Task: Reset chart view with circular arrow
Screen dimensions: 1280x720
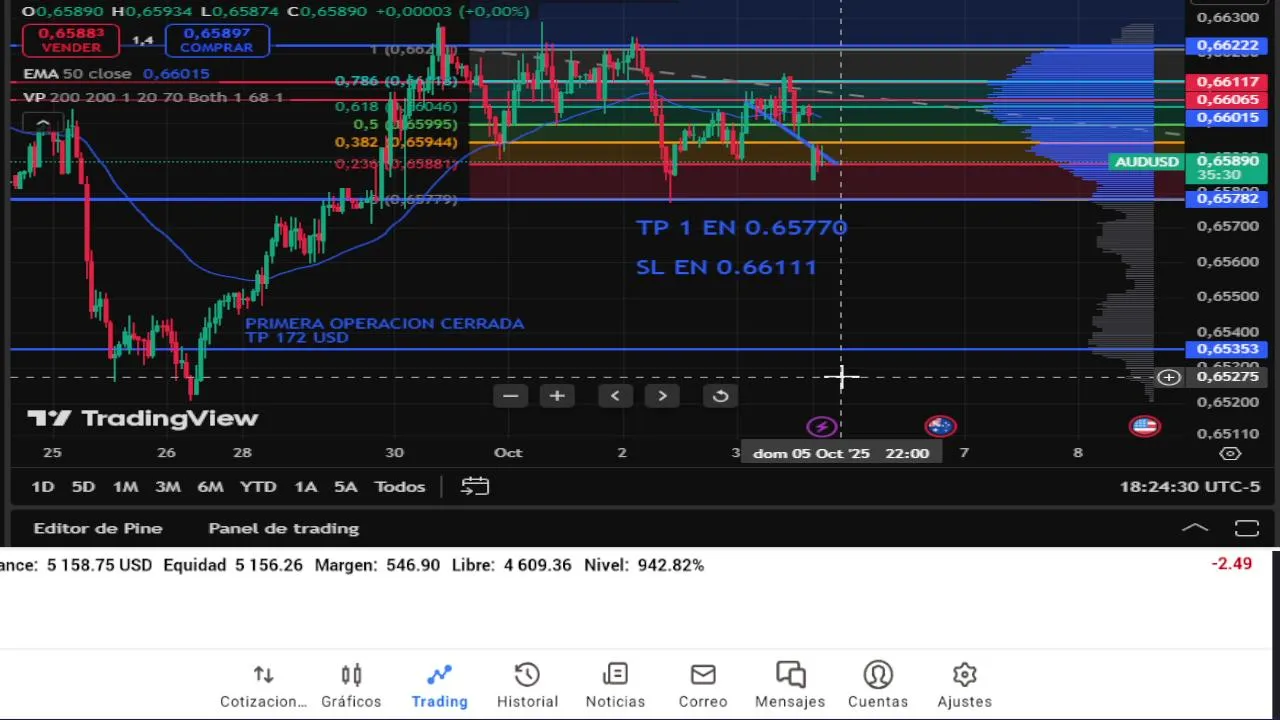Action: (x=720, y=396)
